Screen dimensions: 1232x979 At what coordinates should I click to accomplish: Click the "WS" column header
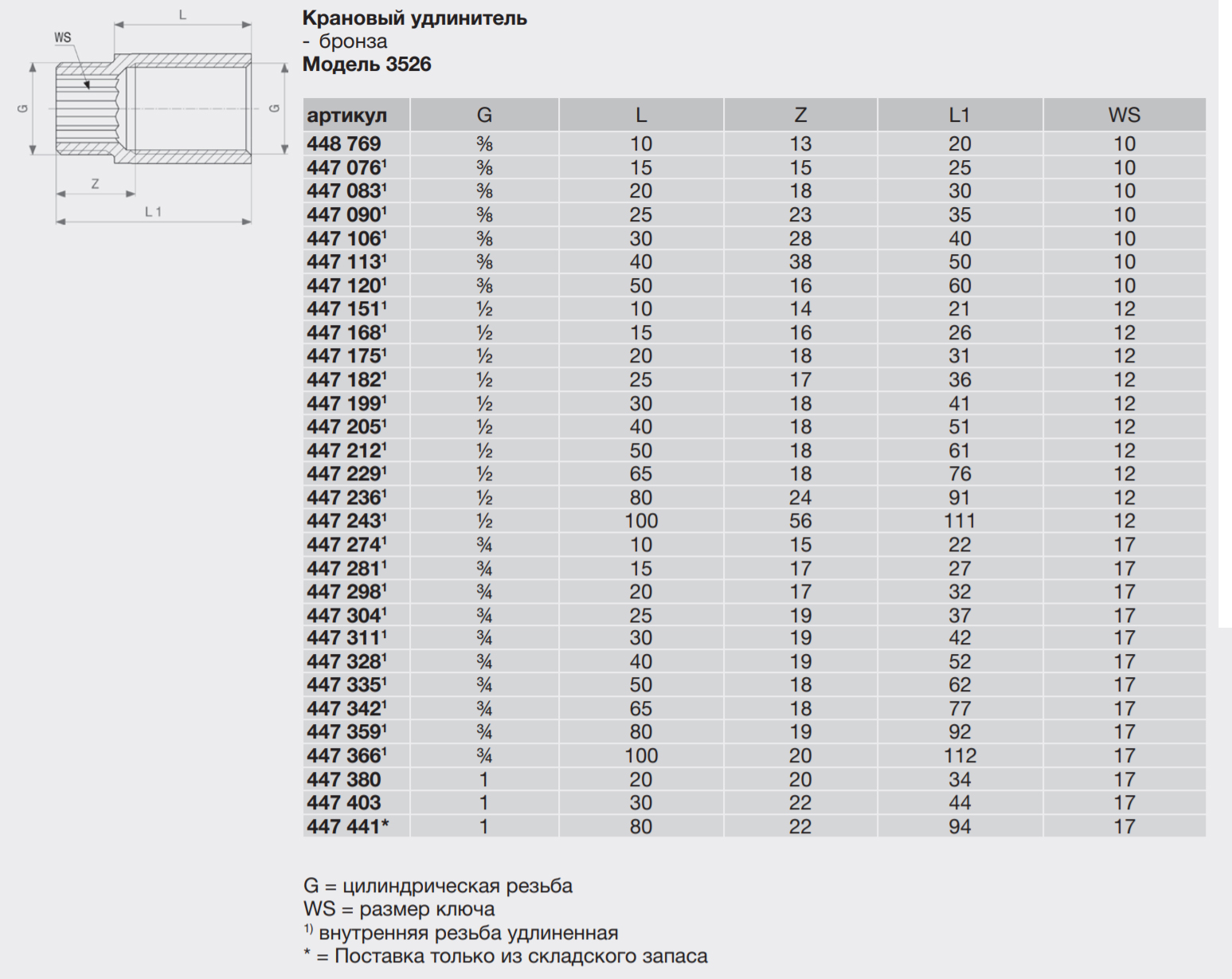pyautogui.click(x=1123, y=116)
